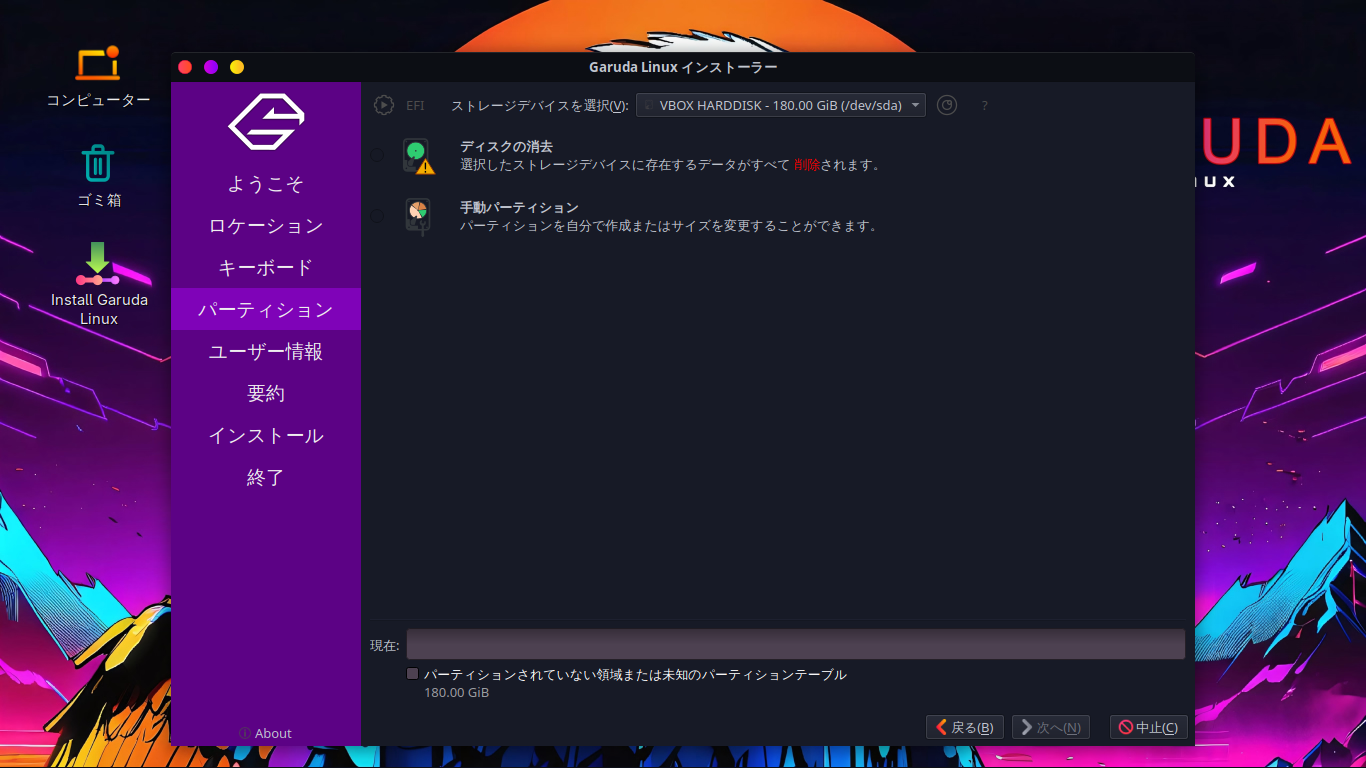Go to the 終了 step in sidebar
The image size is (1366, 768).
point(266,478)
